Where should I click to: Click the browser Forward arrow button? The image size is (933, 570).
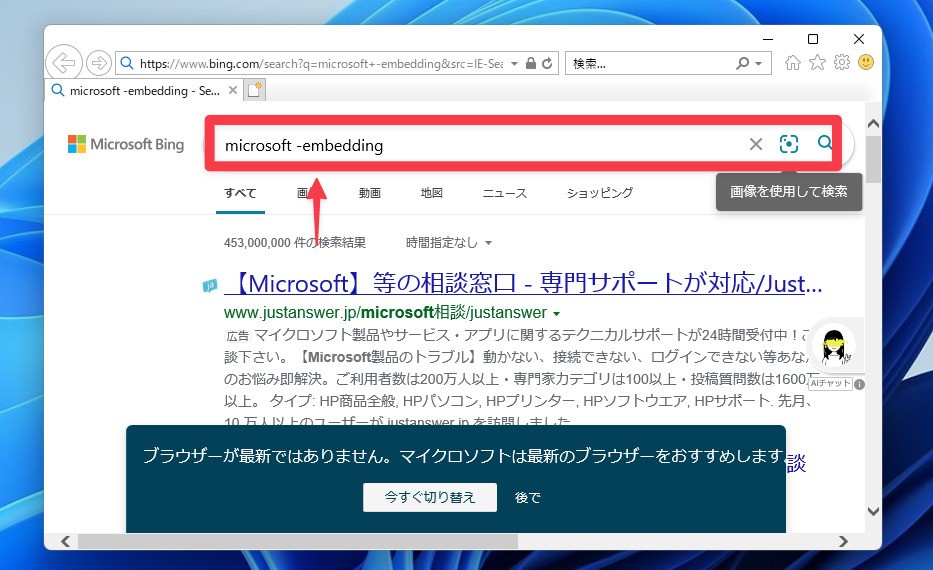(98, 63)
